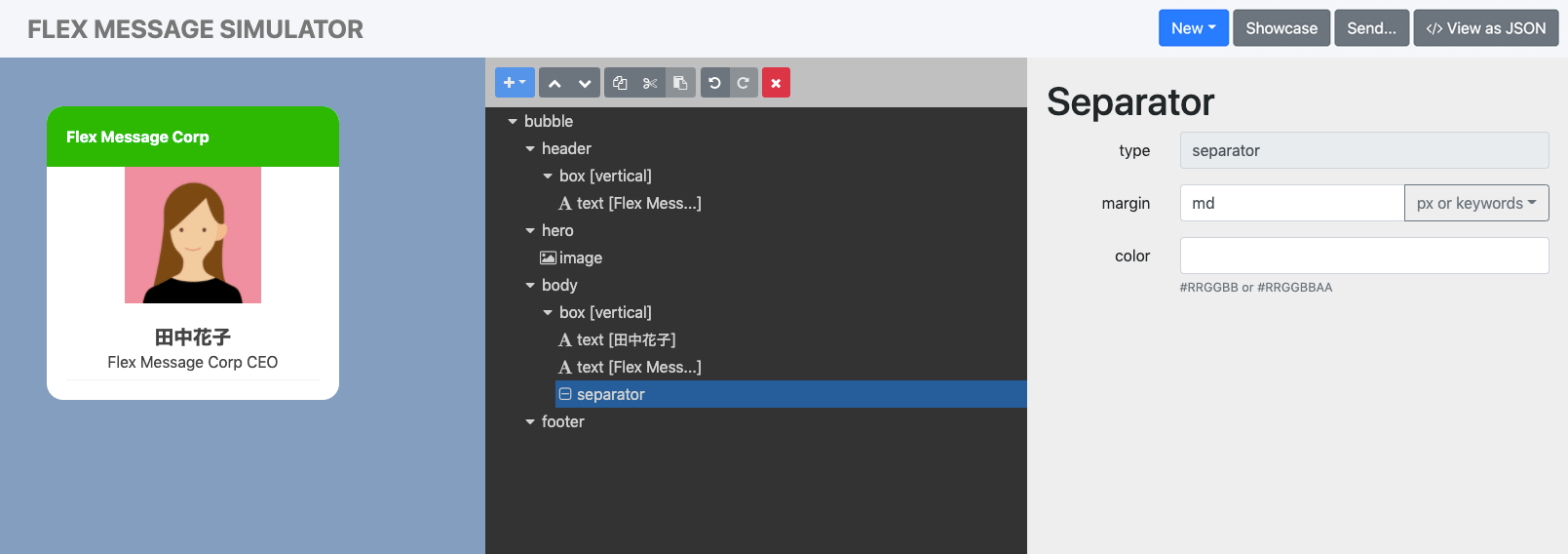Select the image item in tree
Screen dimensions: 1568x554
pos(580,258)
